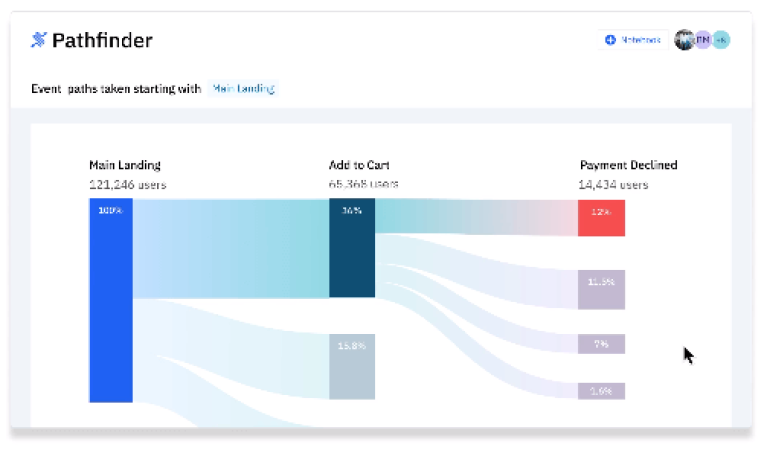Click the gray 15.8% path node
Screen dimensions: 767x456
coord(352,367)
